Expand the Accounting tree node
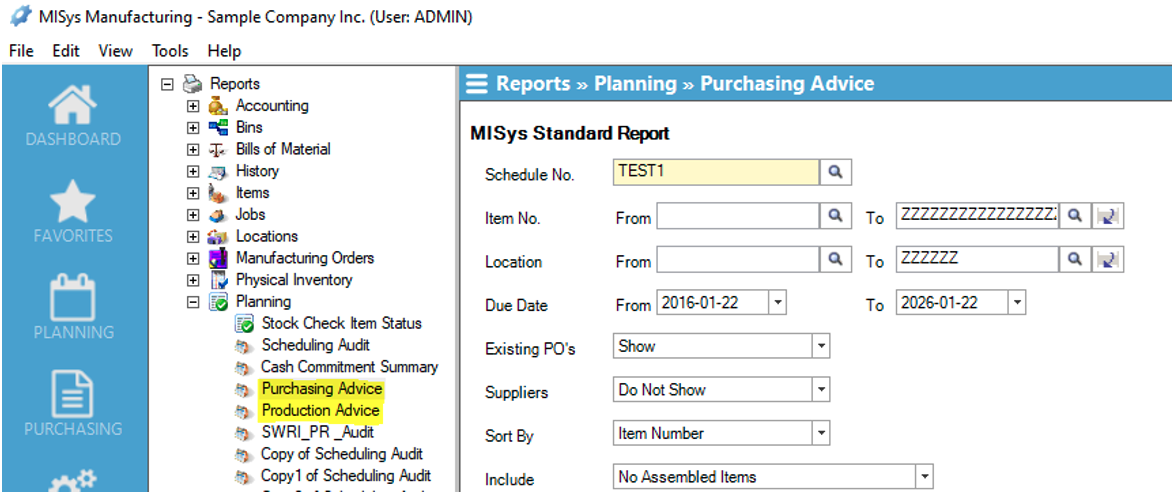Viewport: 1175px width, 494px height. pos(193,106)
